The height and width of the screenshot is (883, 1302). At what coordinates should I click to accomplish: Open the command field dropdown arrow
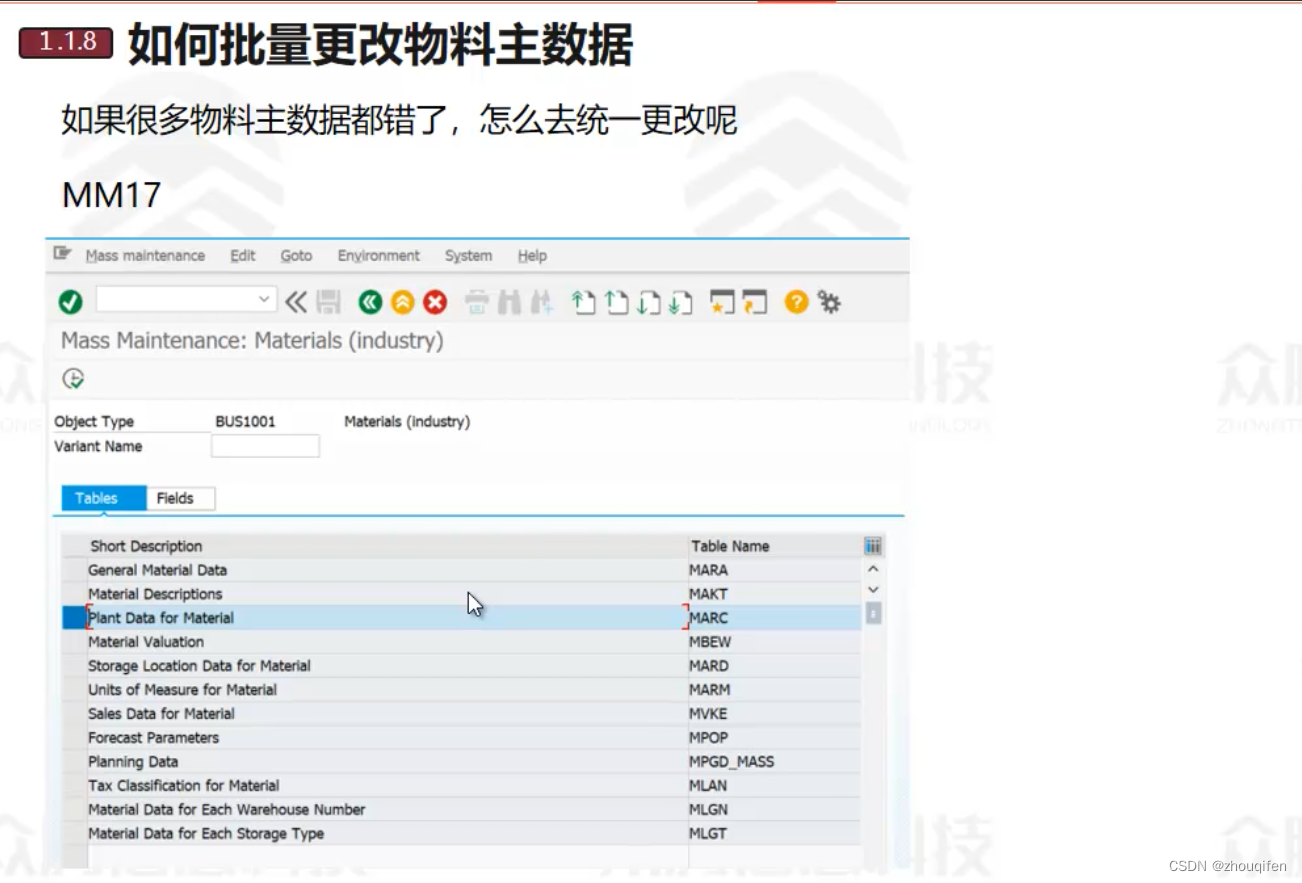coord(264,299)
